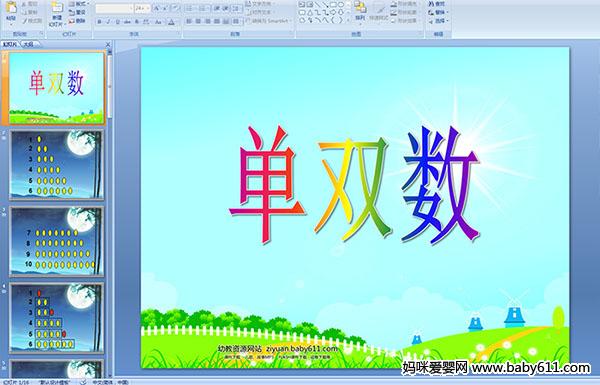Select the Format Painter brush

pyautogui.click(x=24, y=21)
